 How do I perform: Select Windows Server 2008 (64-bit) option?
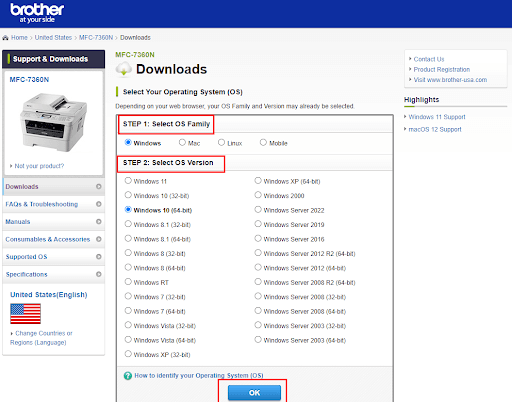[258, 311]
